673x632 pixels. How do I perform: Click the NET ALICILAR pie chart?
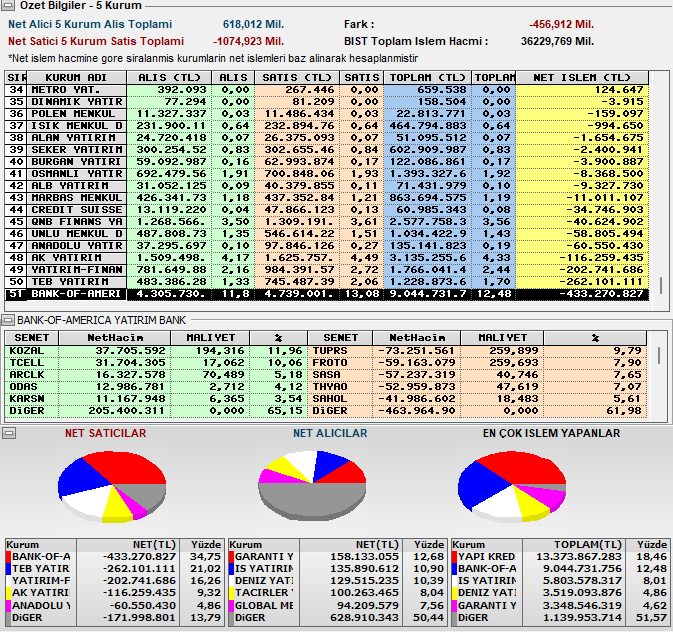coord(312,485)
